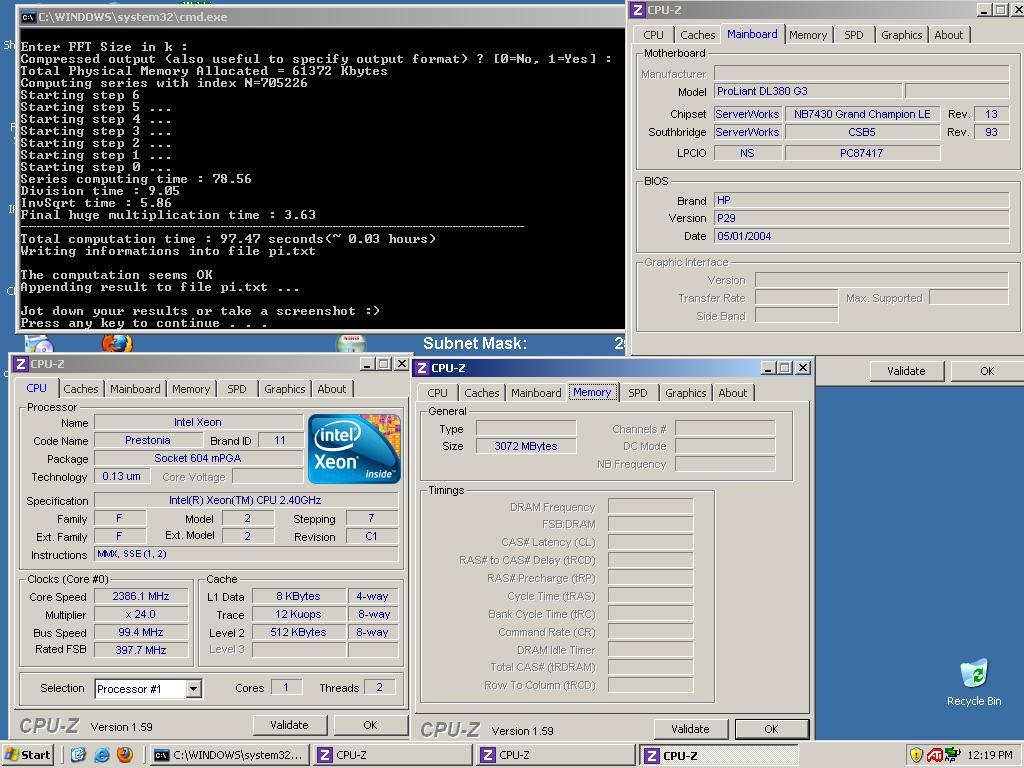Click the CSB5 southbridge field

(862, 132)
